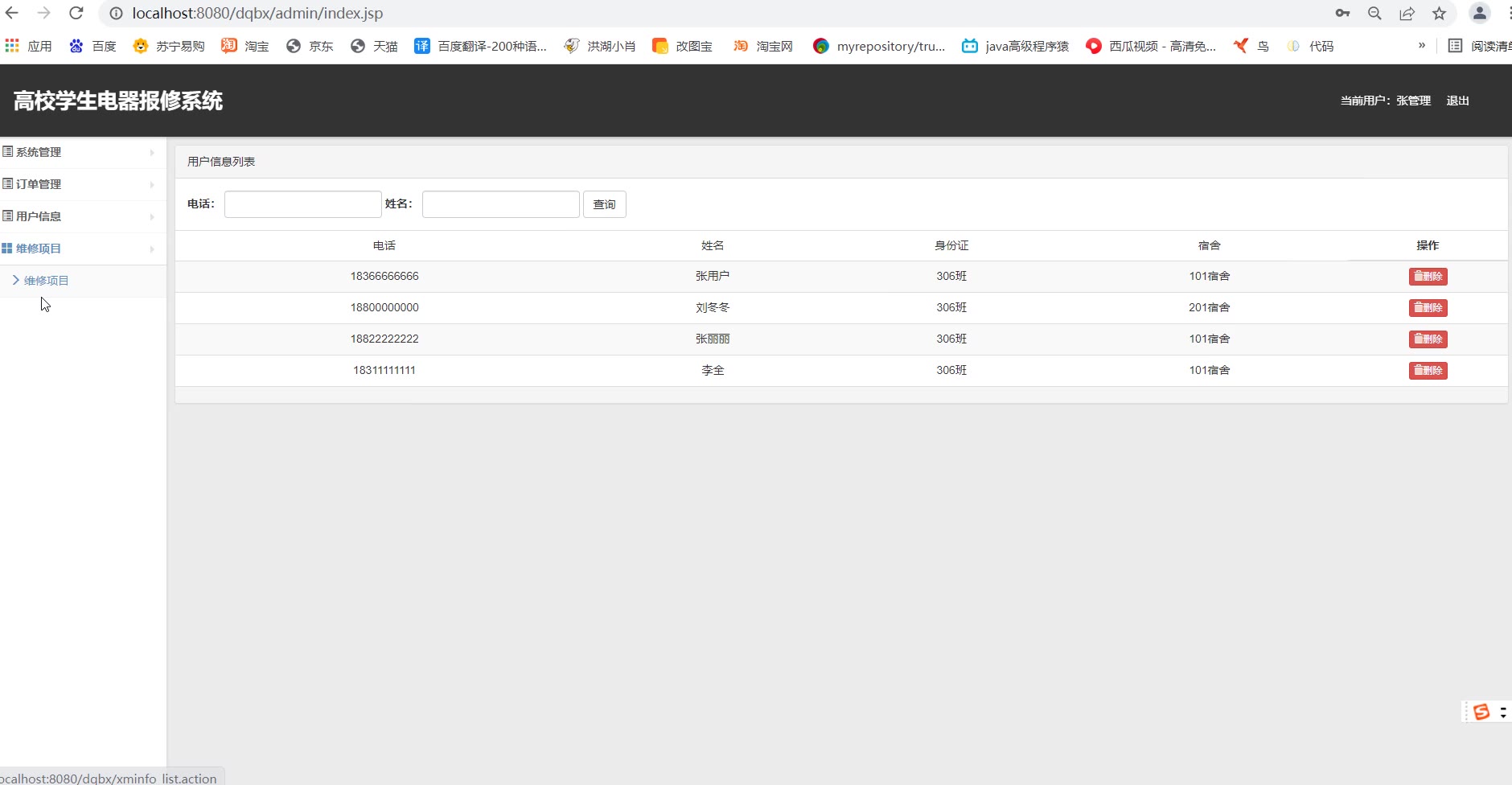Share this page using the share icon
Image resolution: width=1512 pixels, height=785 pixels.
(1407, 13)
